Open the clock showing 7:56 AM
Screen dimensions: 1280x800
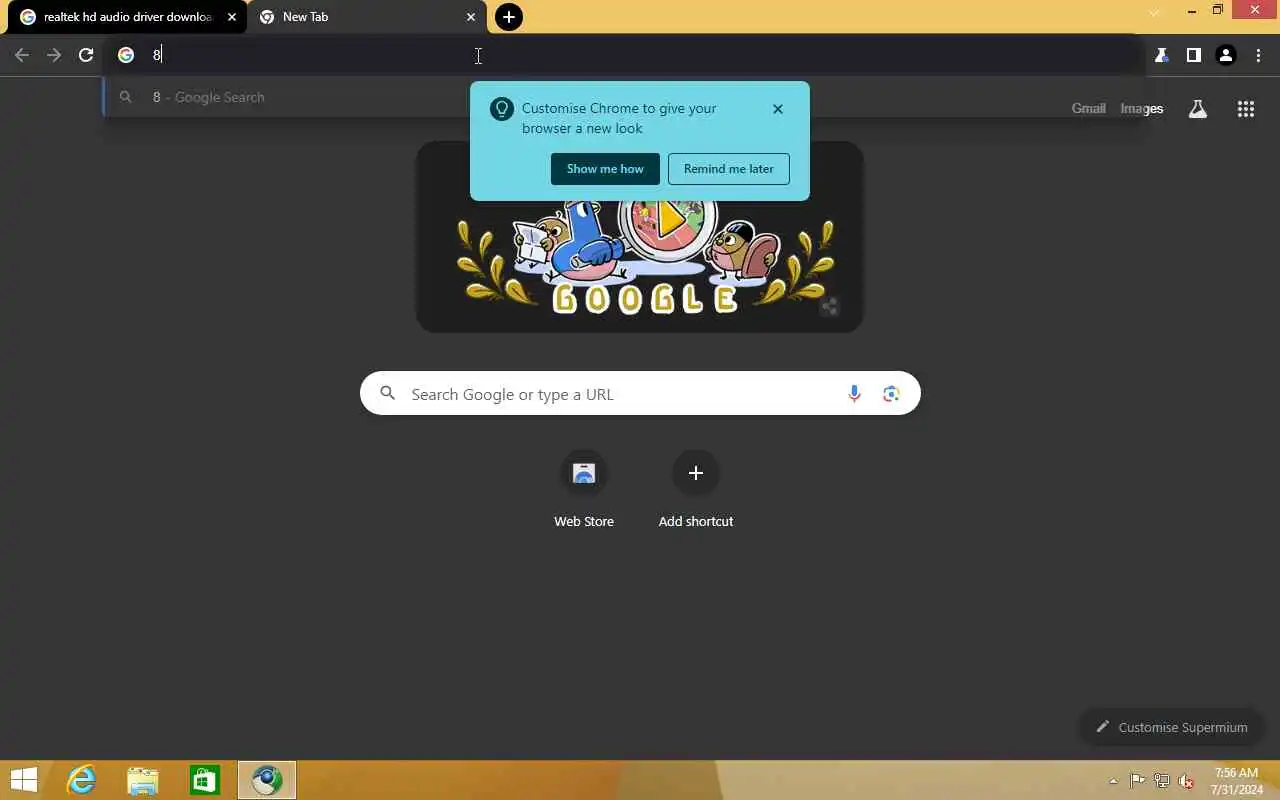[x=1236, y=781]
